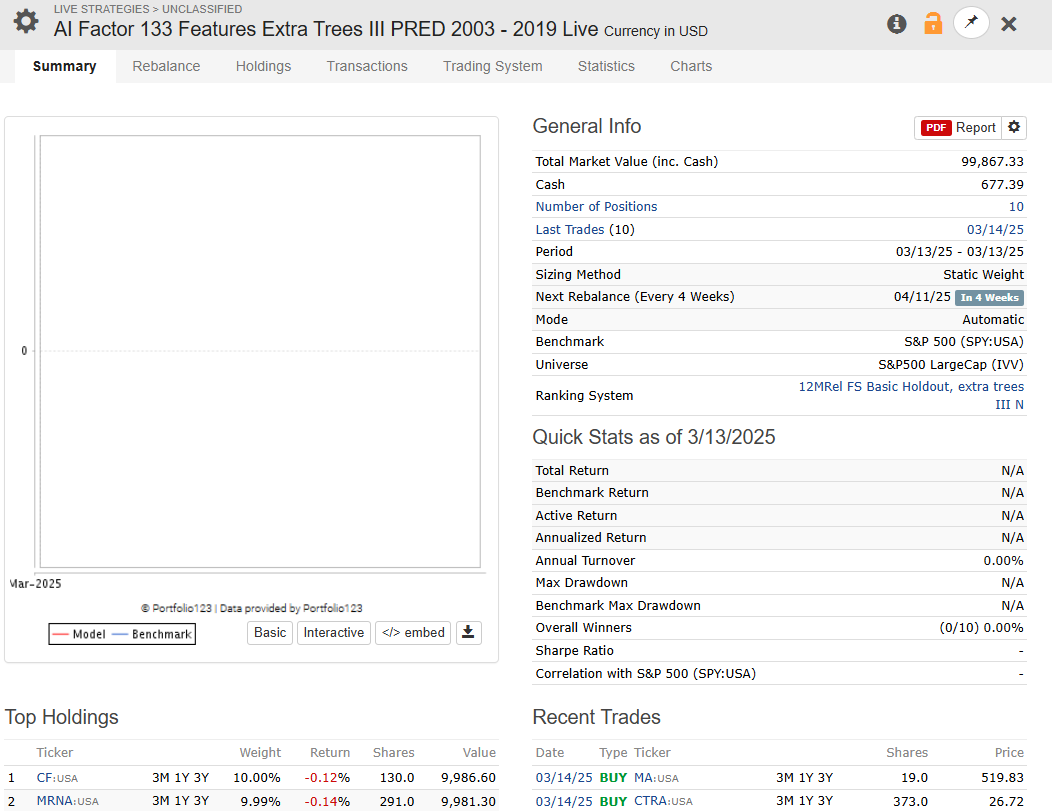Open the MA:USA ticker in Recent Trades
The image size is (1052, 811).
pyautogui.click(x=656, y=778)
